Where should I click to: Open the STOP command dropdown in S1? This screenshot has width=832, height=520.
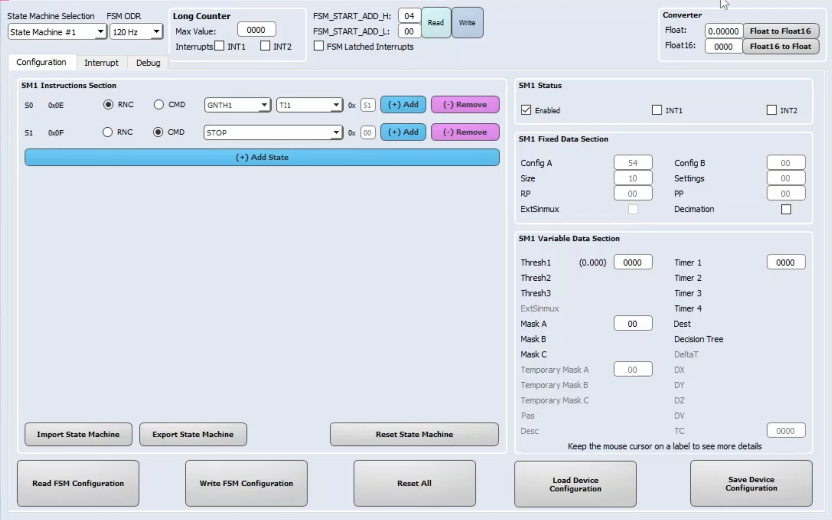coord(273,133)
